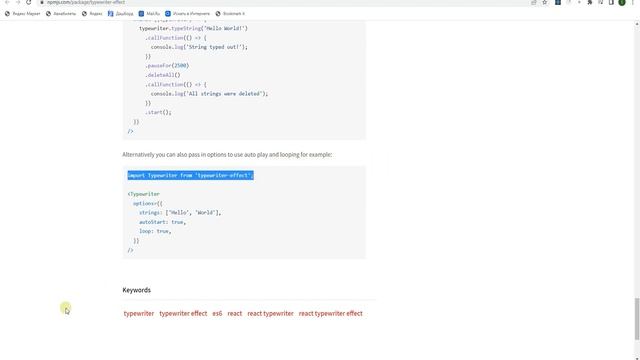Open the Яндекс bookmark

point(92,13)
